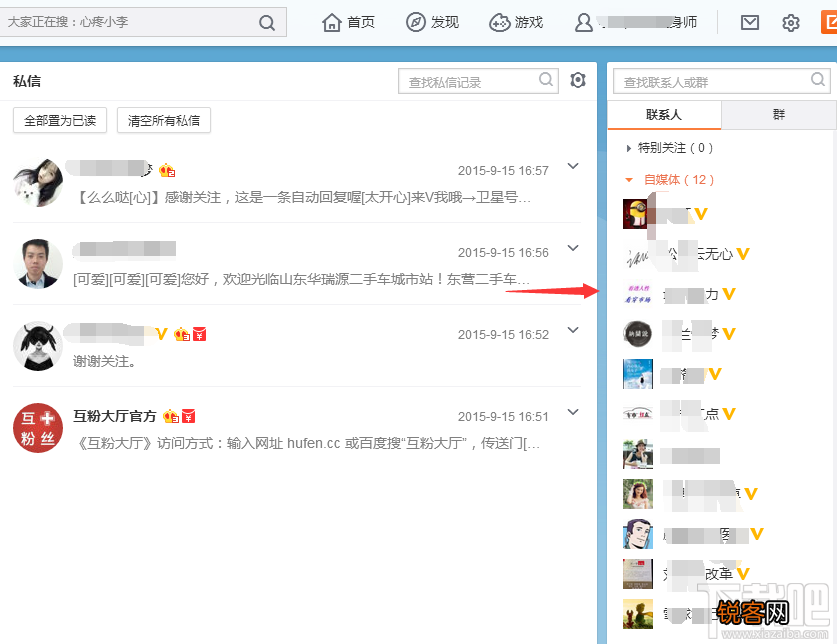837x644 pixels.
Task: Open the settings gear in navbar
Action: pyautogui.click(x=791, y=22)
